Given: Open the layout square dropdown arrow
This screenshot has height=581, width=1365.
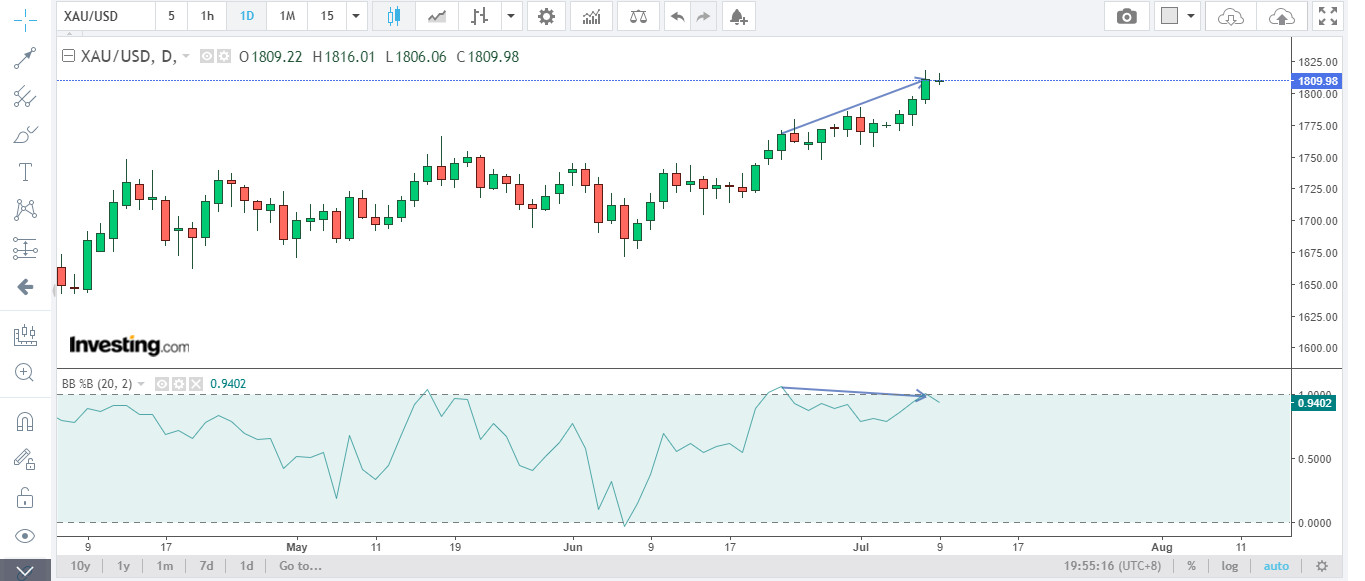Looking at the screenshot, I should pyautogui.click(x=1190, y=16).
